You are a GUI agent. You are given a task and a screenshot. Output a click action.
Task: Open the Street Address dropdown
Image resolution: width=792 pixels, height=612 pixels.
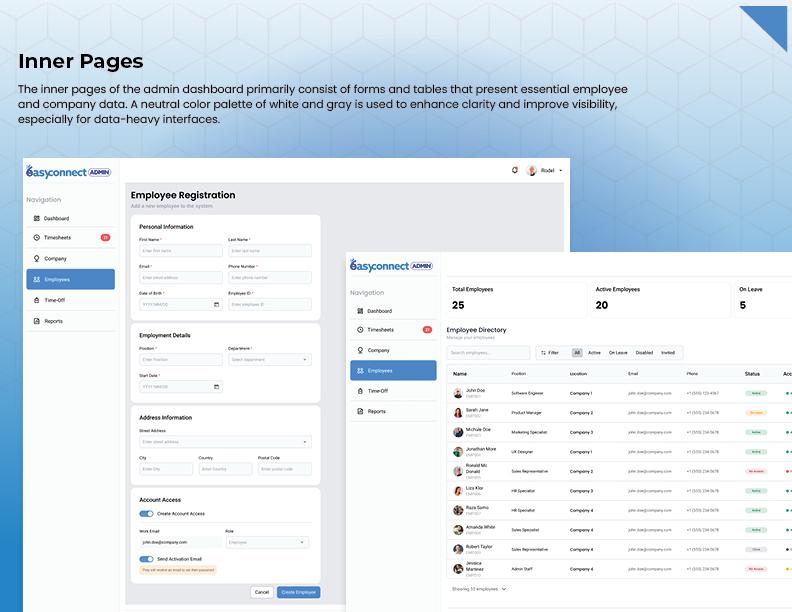[225, 441]
